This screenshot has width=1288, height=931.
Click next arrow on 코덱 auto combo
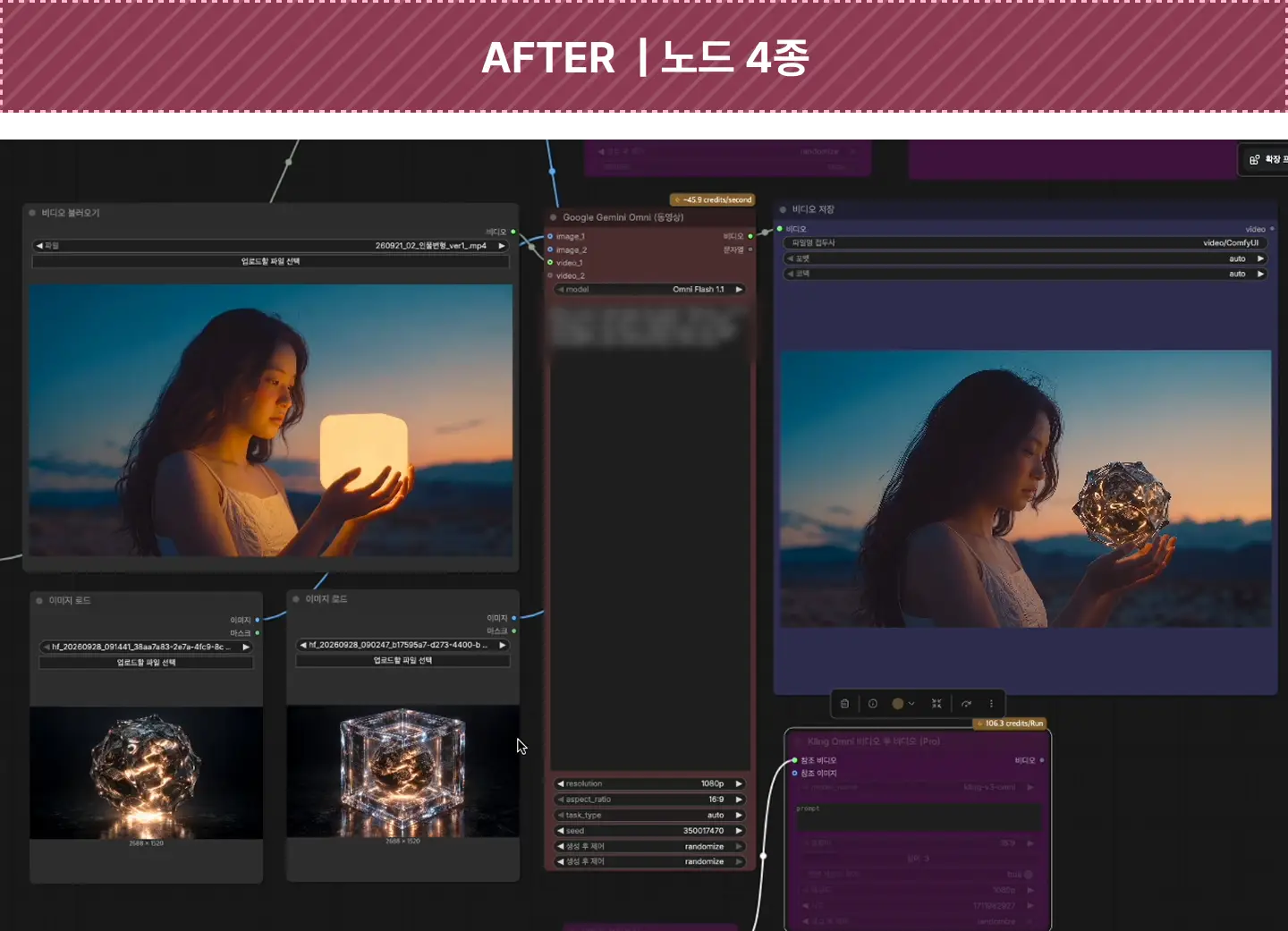1260,274
